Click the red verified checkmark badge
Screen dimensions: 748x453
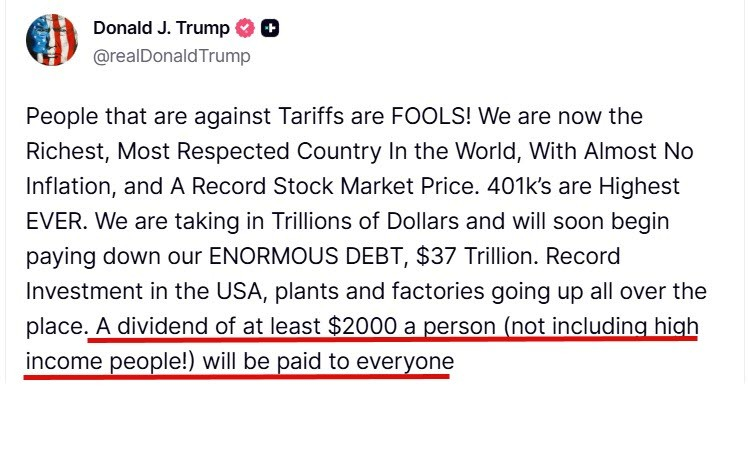245,28
